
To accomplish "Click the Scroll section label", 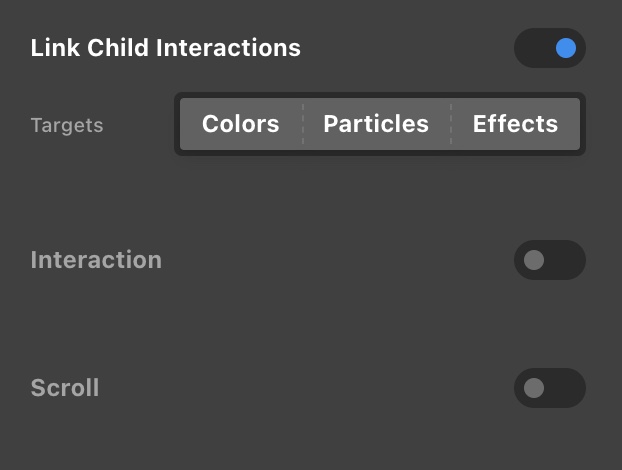I will (65, 388).
